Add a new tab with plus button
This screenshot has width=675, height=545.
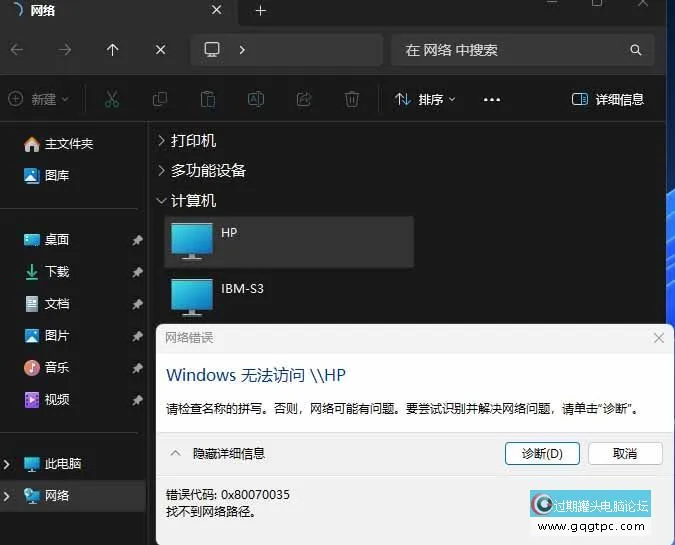260,10
